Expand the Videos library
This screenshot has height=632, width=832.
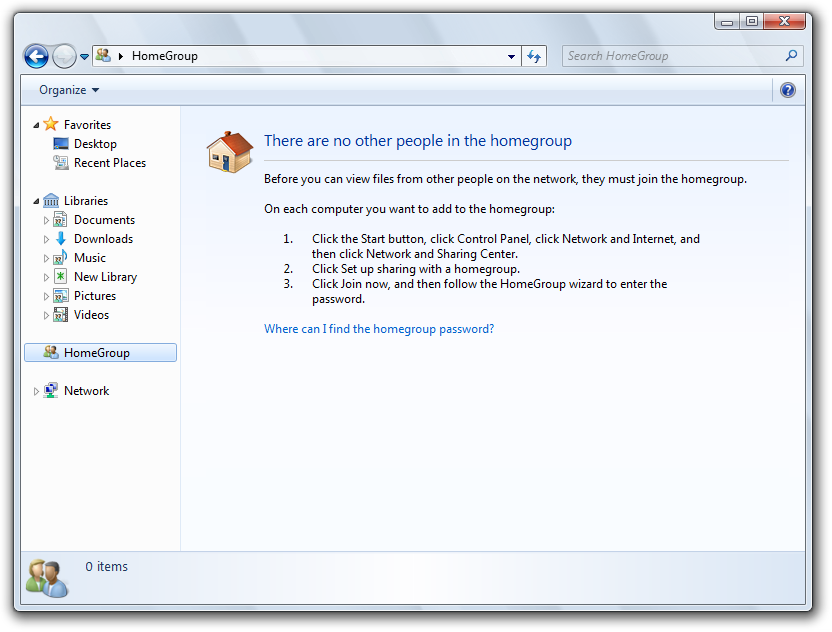click(46, 316)
